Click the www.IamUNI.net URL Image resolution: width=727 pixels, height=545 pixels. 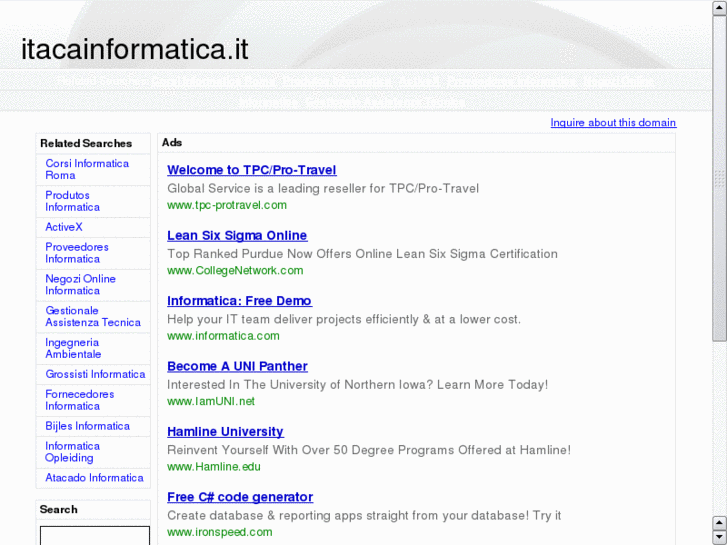211,401
